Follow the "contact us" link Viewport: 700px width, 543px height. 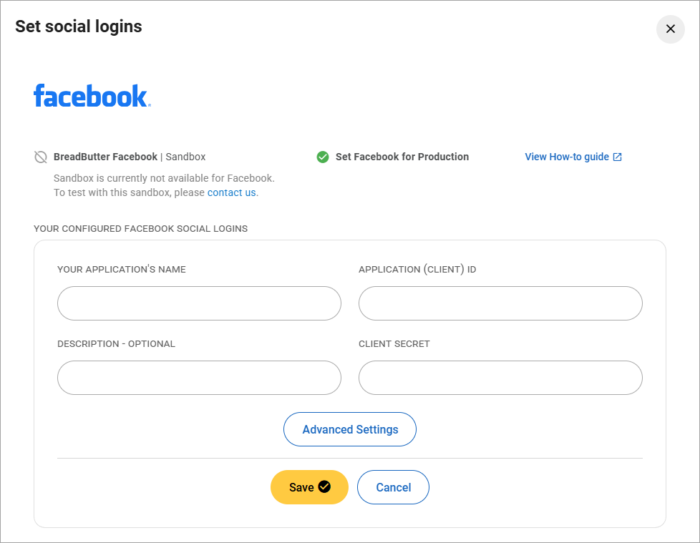[x=232, y=192]
